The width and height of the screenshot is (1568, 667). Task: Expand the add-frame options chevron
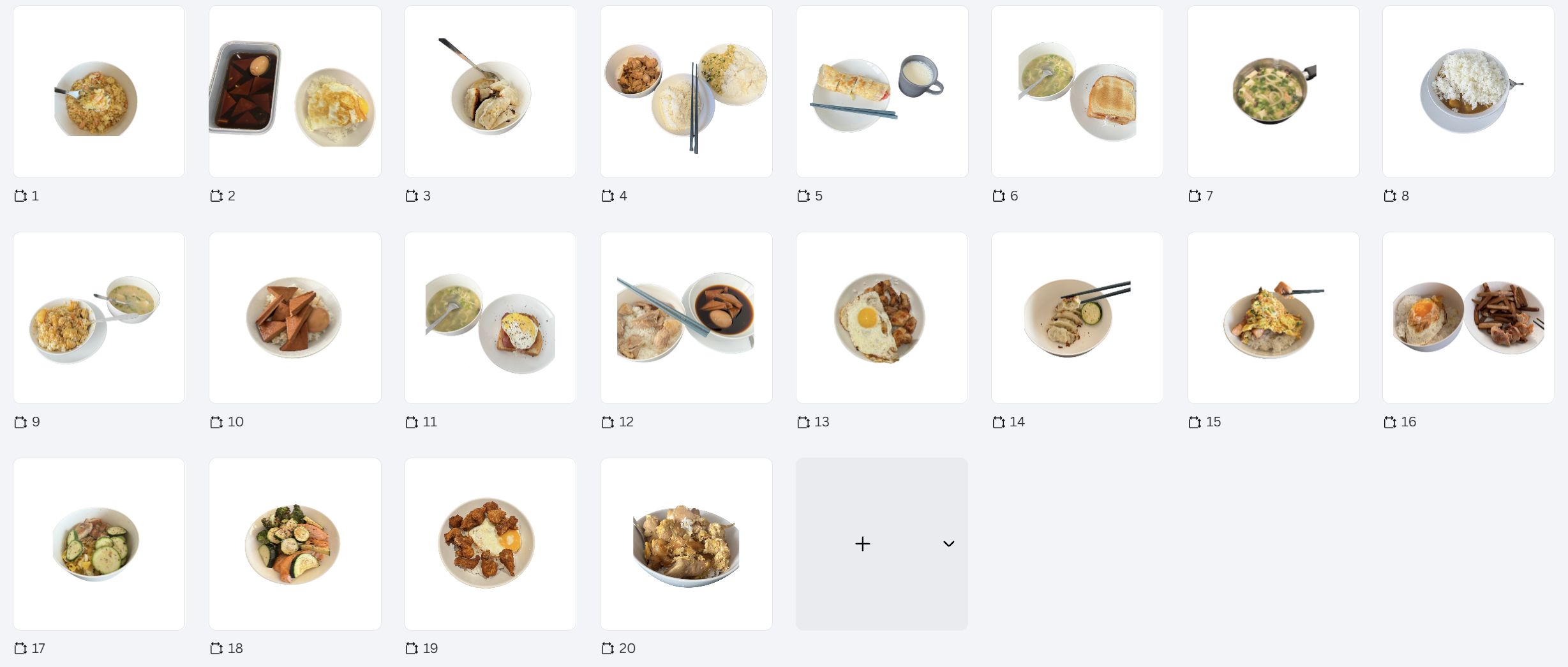(x=949, y=544)
